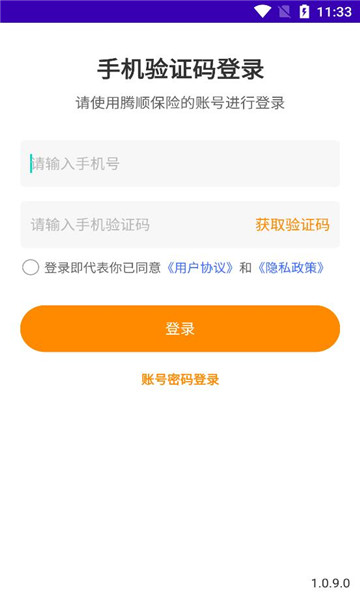The height and width of the screenshot is (600, 360).
Task: Tap the 手机验证码登录 page title
Action: tap(180, 69)
